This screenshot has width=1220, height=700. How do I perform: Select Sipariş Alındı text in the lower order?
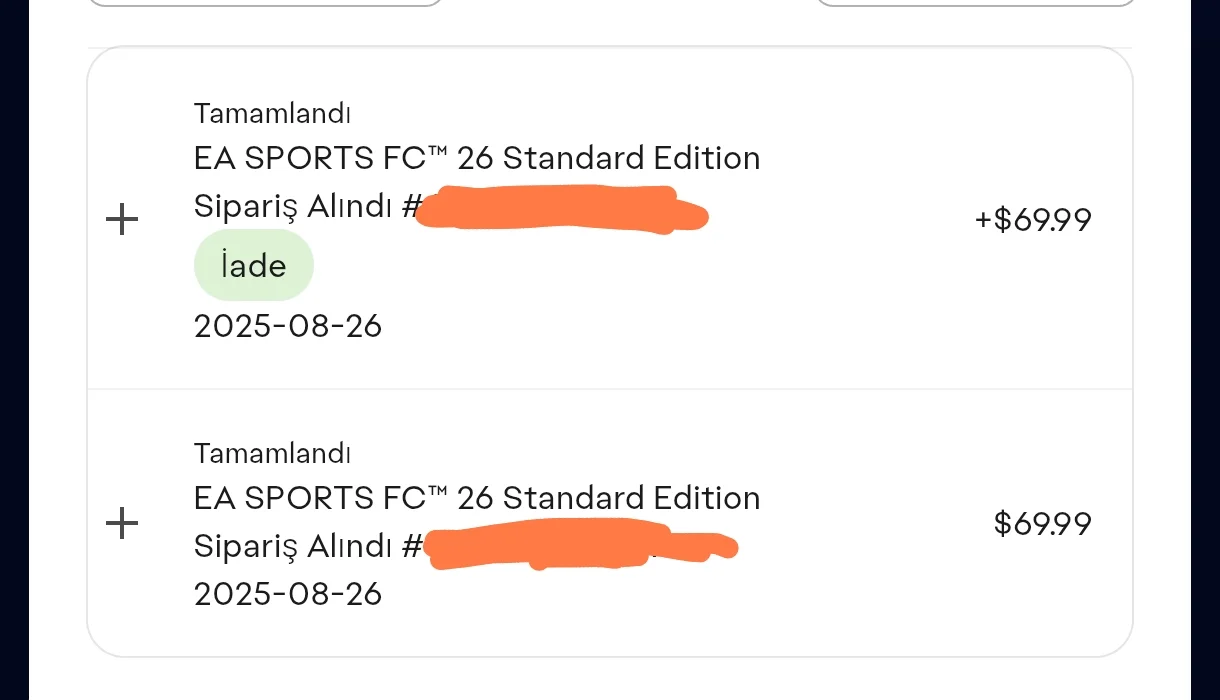tap(296, 547)
